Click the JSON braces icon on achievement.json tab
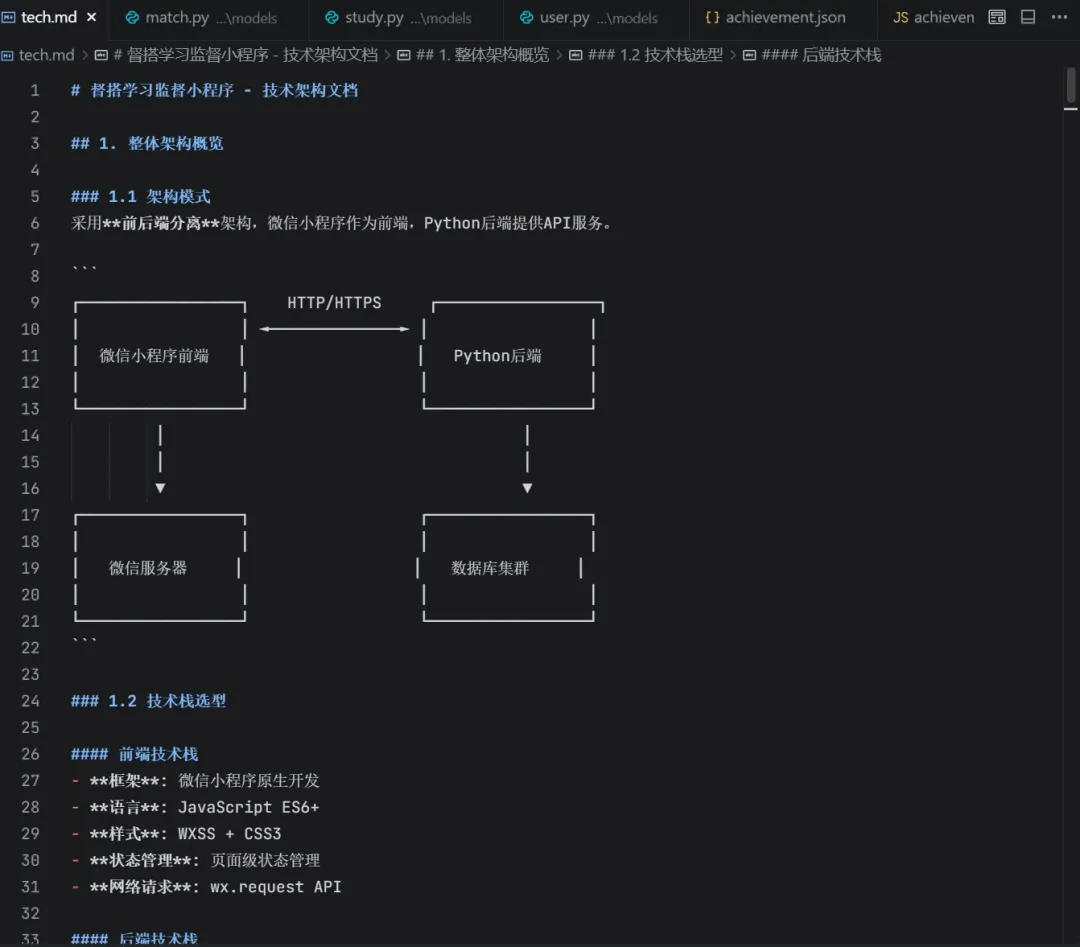This screenshot has height=947, width=1080. tap(712, 17)
